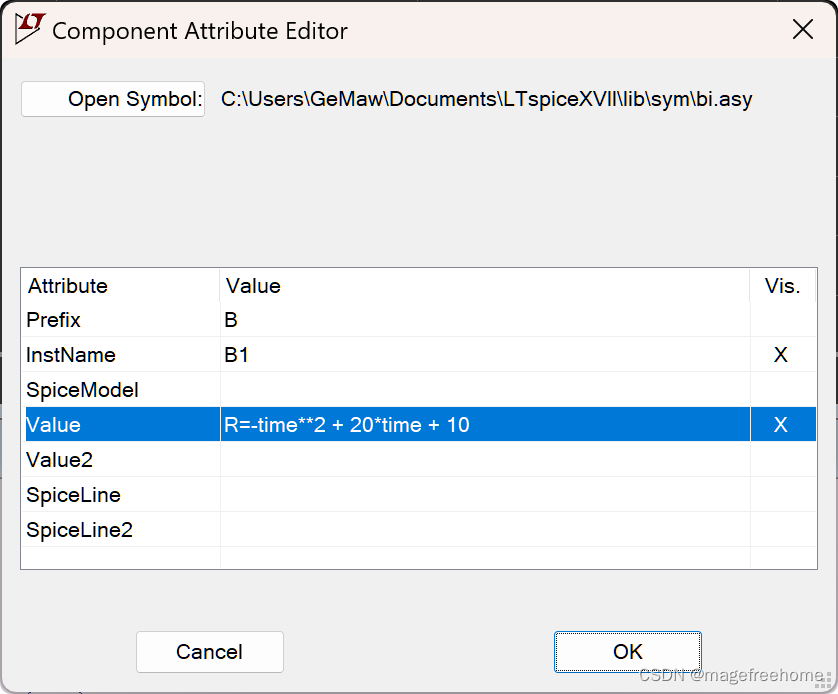Click the OK button
Viewport: 838px width, 694px height.
point(627,652)
